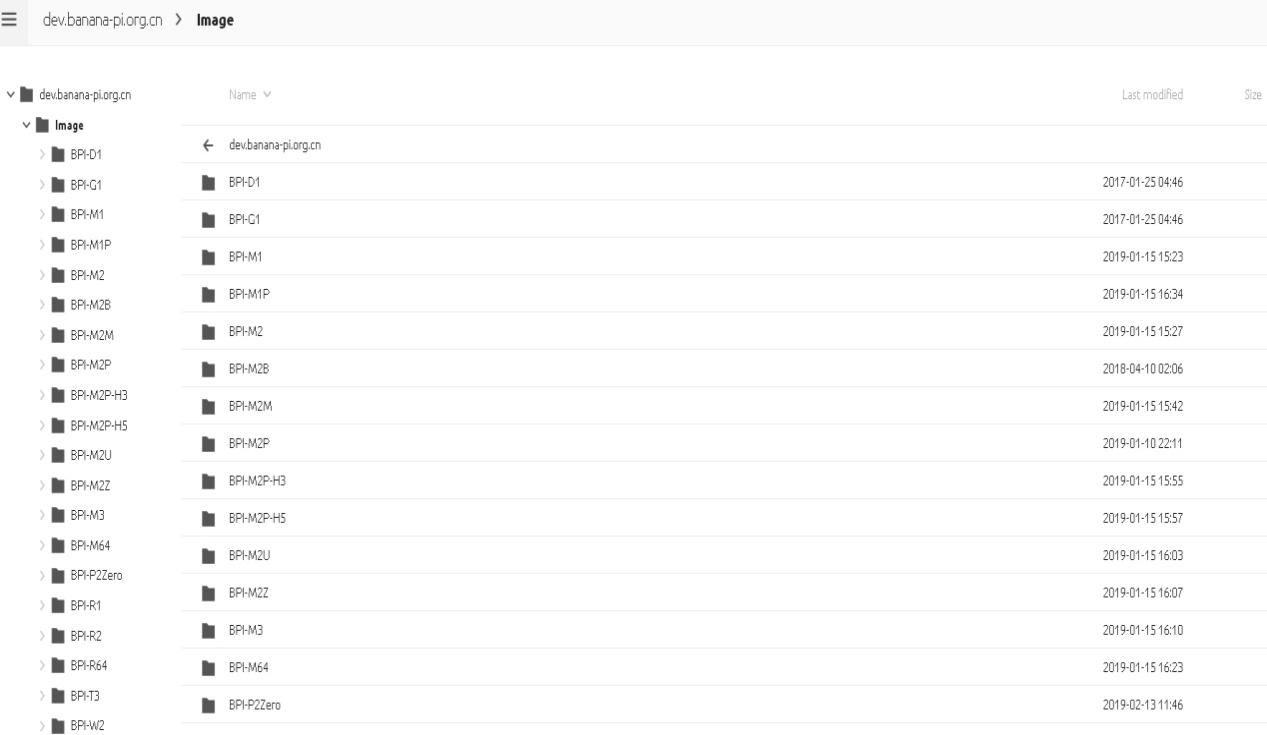Click the BPI-M2U folder icon in file list
The width and height of the screenshot is (1267, 735).
click(208, 556)
